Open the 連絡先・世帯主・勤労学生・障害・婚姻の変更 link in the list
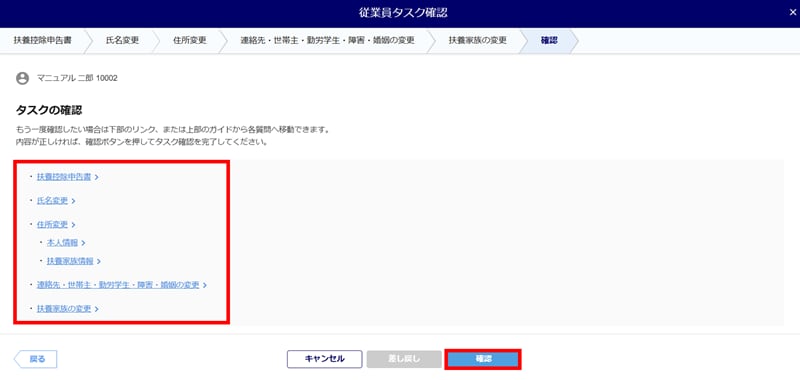Screen dimensions: 800x380 coord(118,285)
